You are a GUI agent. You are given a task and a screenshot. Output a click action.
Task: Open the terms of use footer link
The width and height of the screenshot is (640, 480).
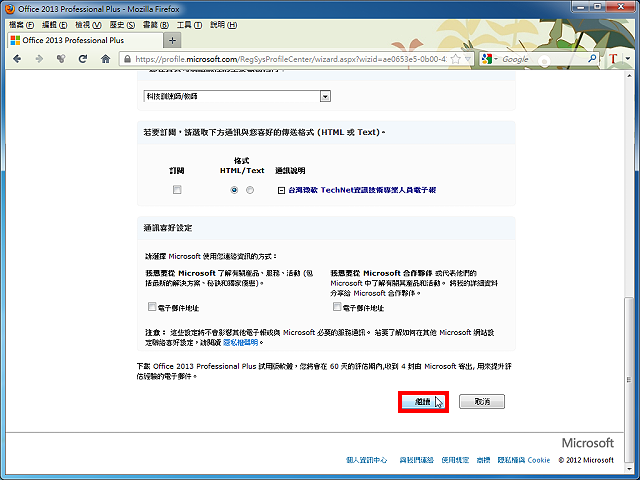[x=455, y=460]
